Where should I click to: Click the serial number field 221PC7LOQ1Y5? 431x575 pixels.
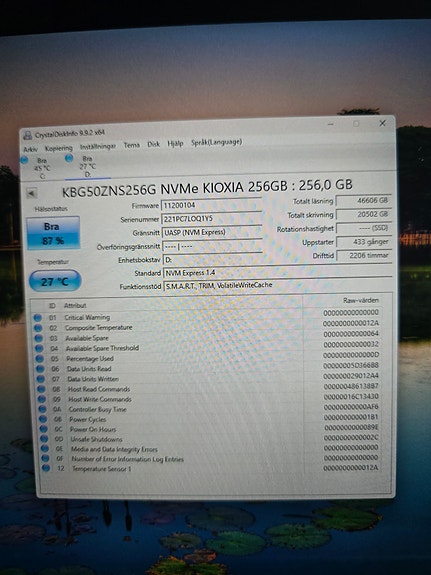(211, 219)
